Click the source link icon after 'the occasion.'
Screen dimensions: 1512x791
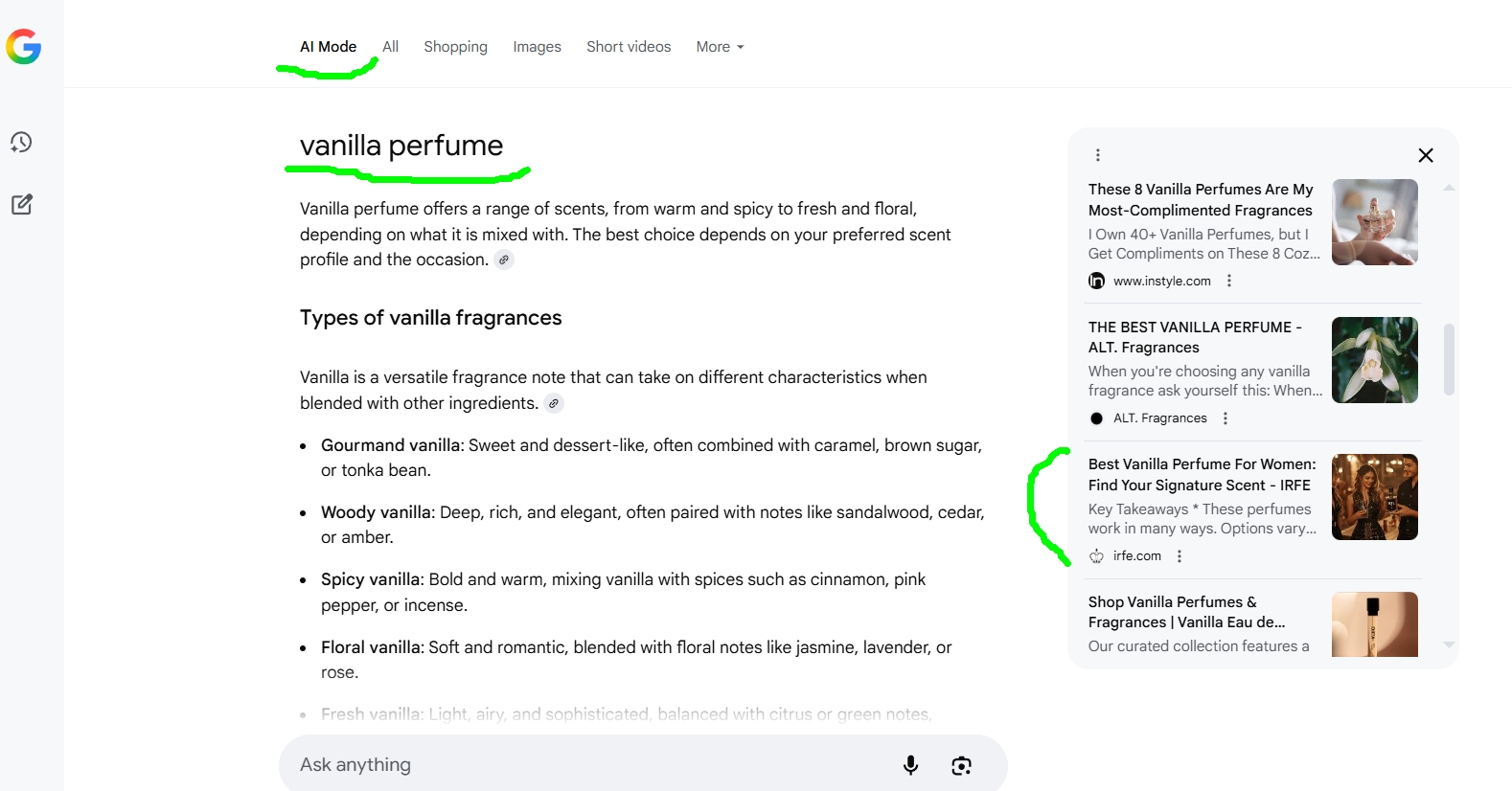(x=504, y=260)
